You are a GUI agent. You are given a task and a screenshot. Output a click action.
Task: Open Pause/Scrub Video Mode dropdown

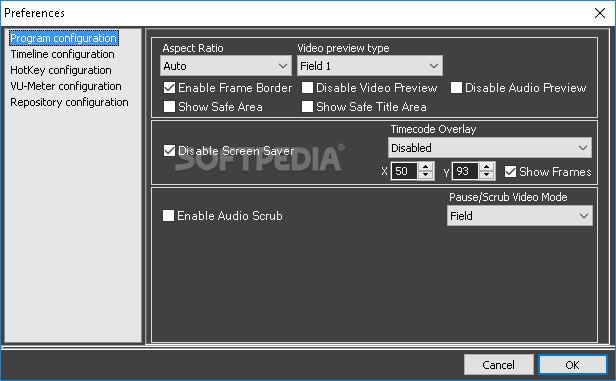pyautogui.click(x=519, y=216)
